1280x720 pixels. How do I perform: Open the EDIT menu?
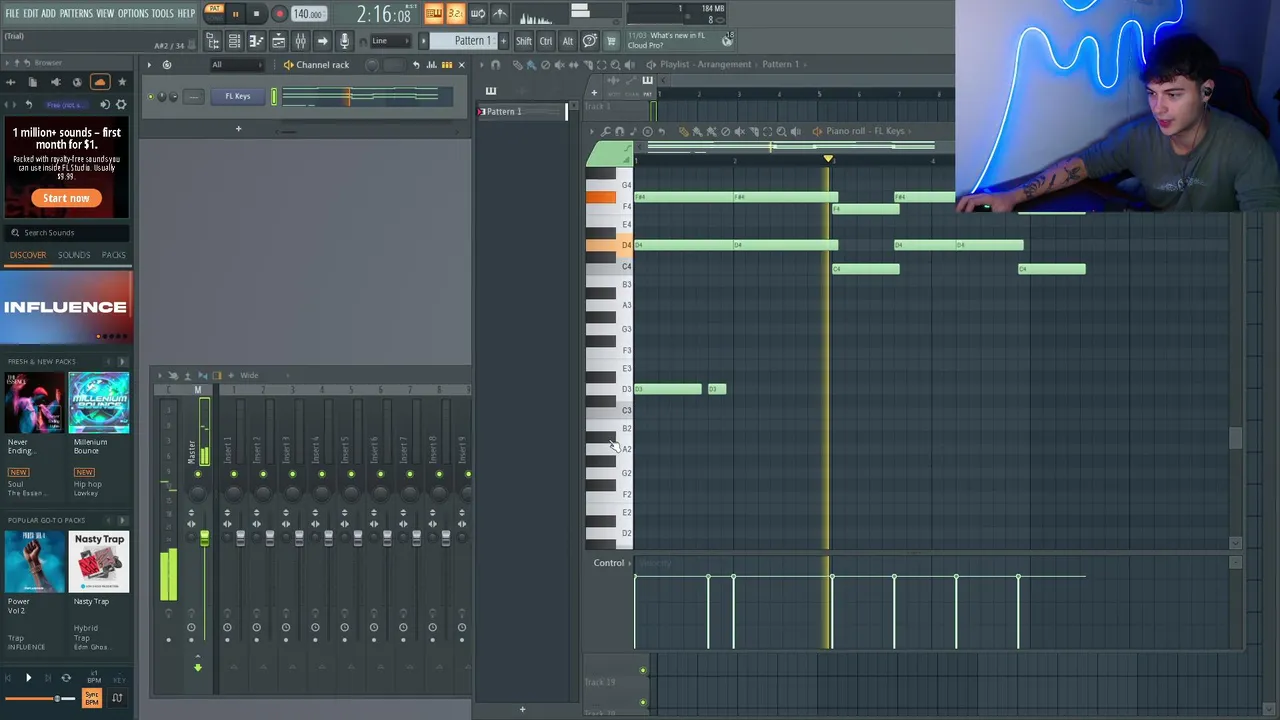31,13
